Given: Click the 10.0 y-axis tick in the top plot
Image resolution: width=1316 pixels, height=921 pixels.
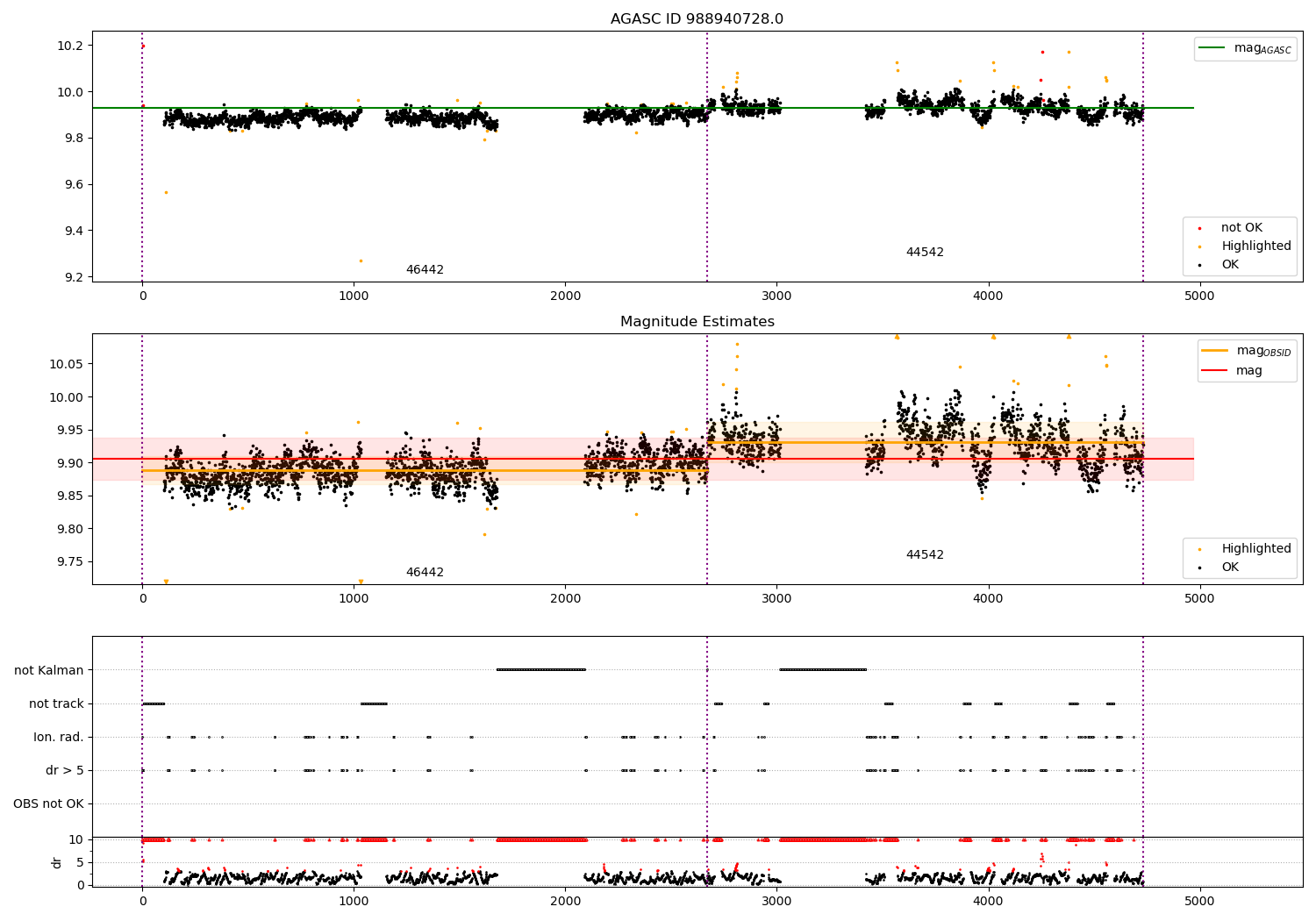Looking at the screenshot, I should tap(72, 92).
